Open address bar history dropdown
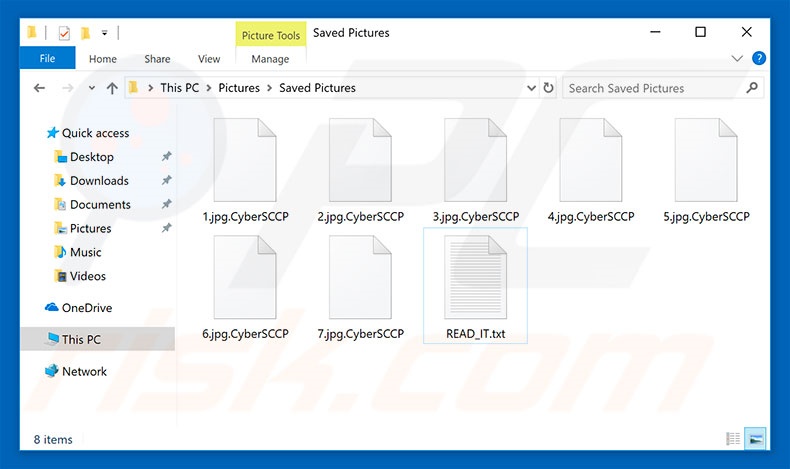Screen dimensions: 790x469 pos(530,88)
